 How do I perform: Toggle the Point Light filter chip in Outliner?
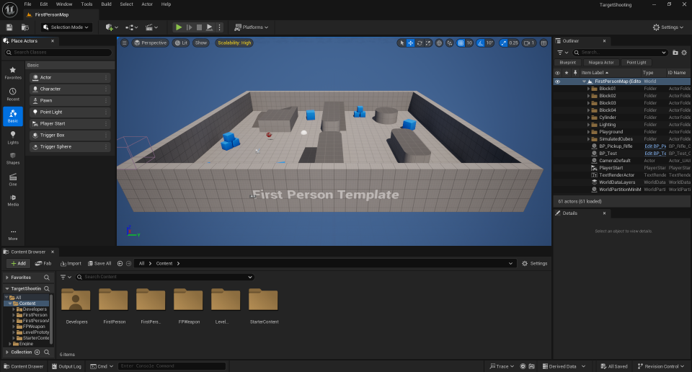coord(636,63)
